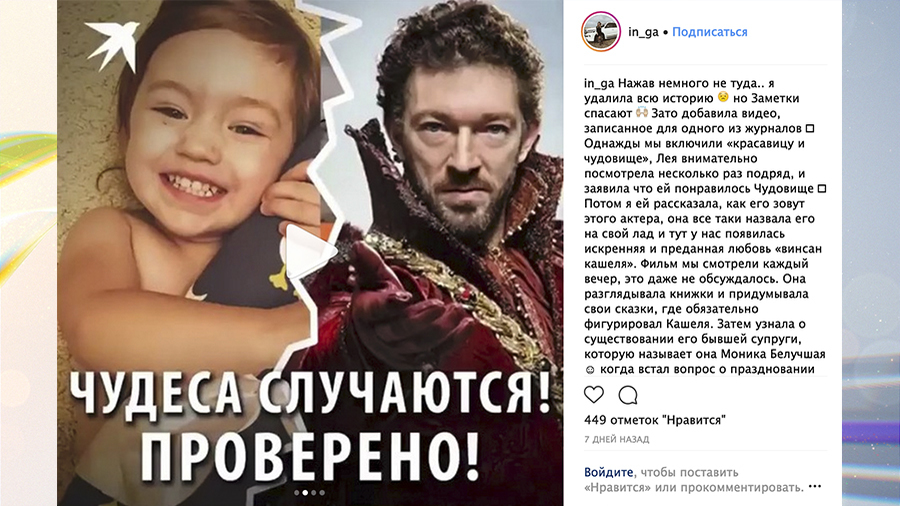Jump to third carousel slide dot
The image size is (900, 506).
pyautogui.click(x=314, y=493)
